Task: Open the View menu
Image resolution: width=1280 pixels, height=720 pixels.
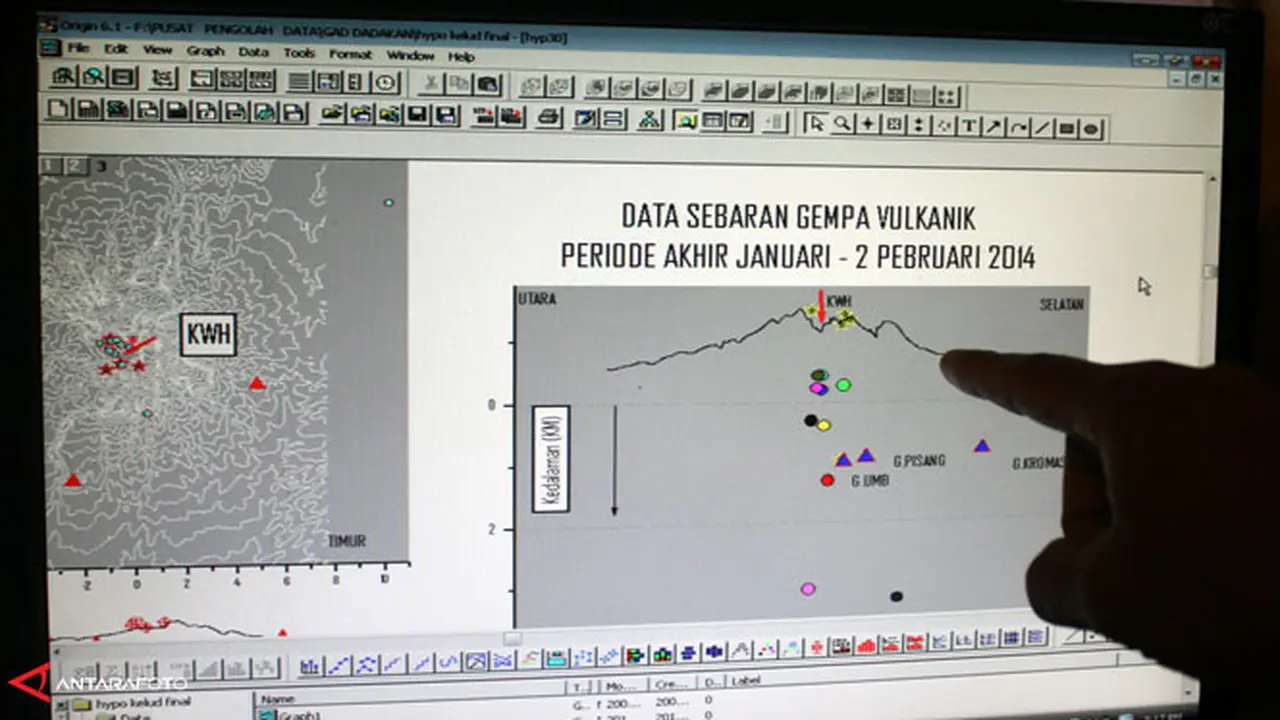Action: 157,49
